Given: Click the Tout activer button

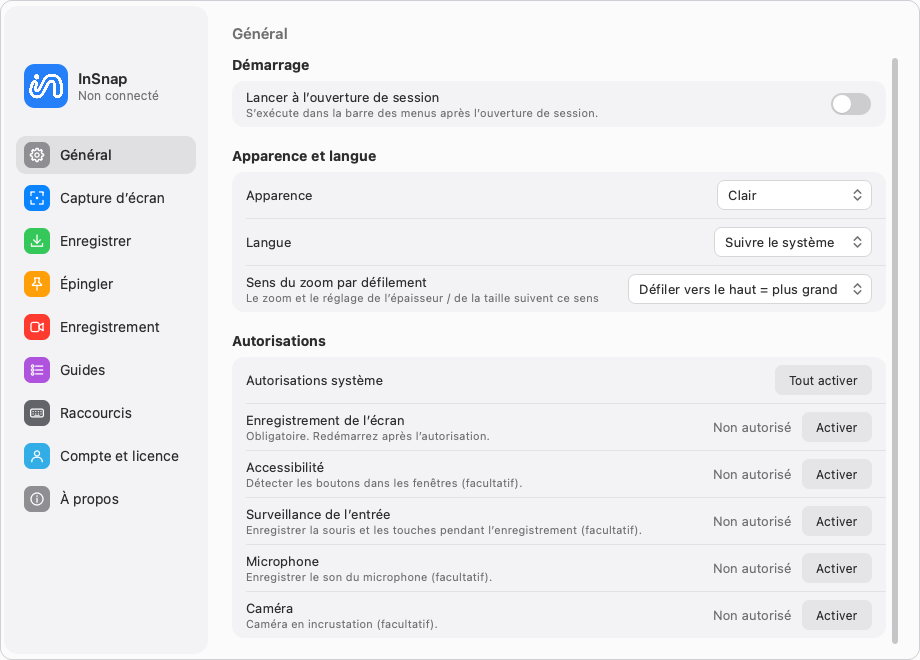Looking at the screenshot, I should (x=823, y=380).
